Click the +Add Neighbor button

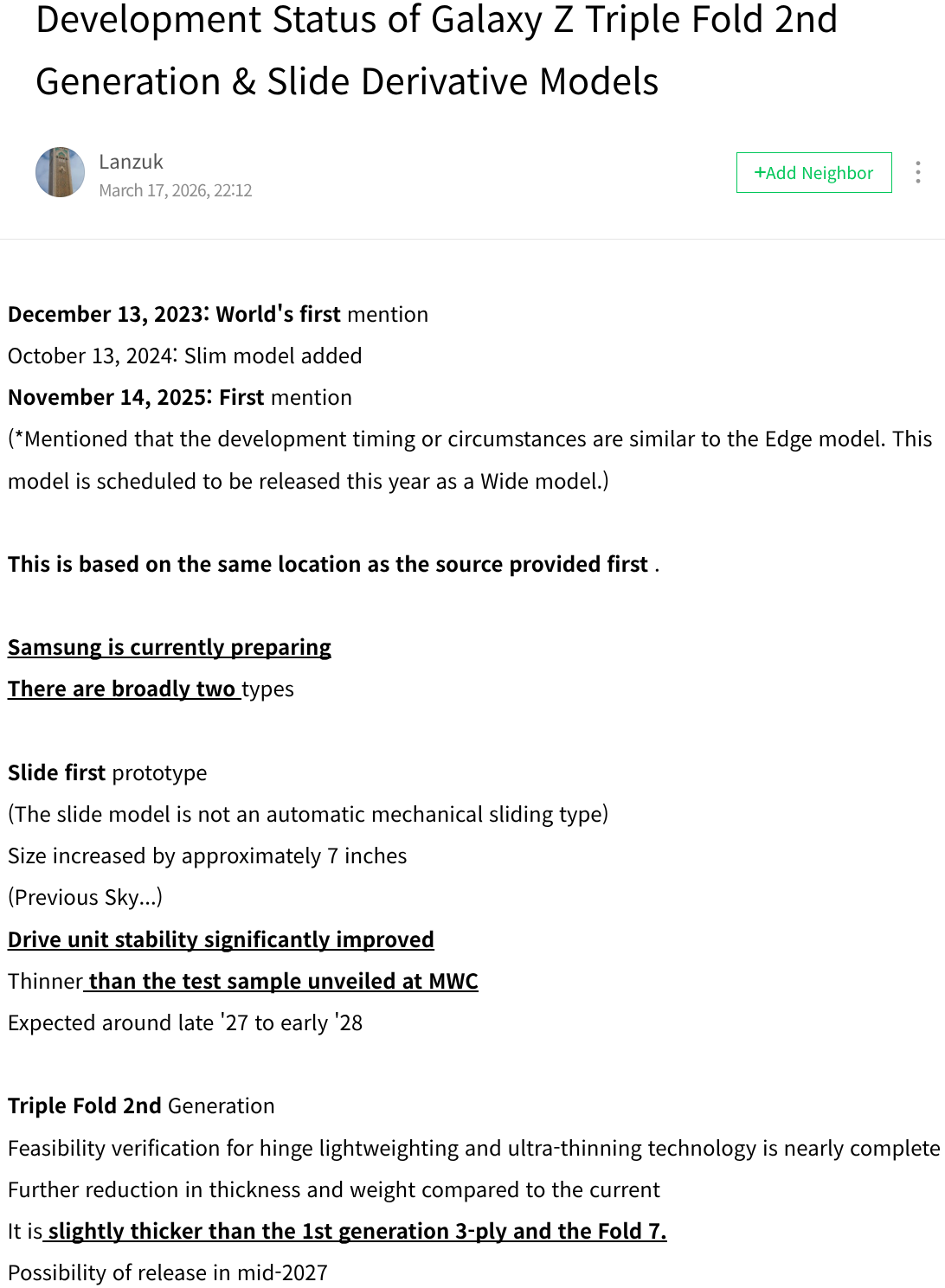pyautogui.click(x=813, y=173)
